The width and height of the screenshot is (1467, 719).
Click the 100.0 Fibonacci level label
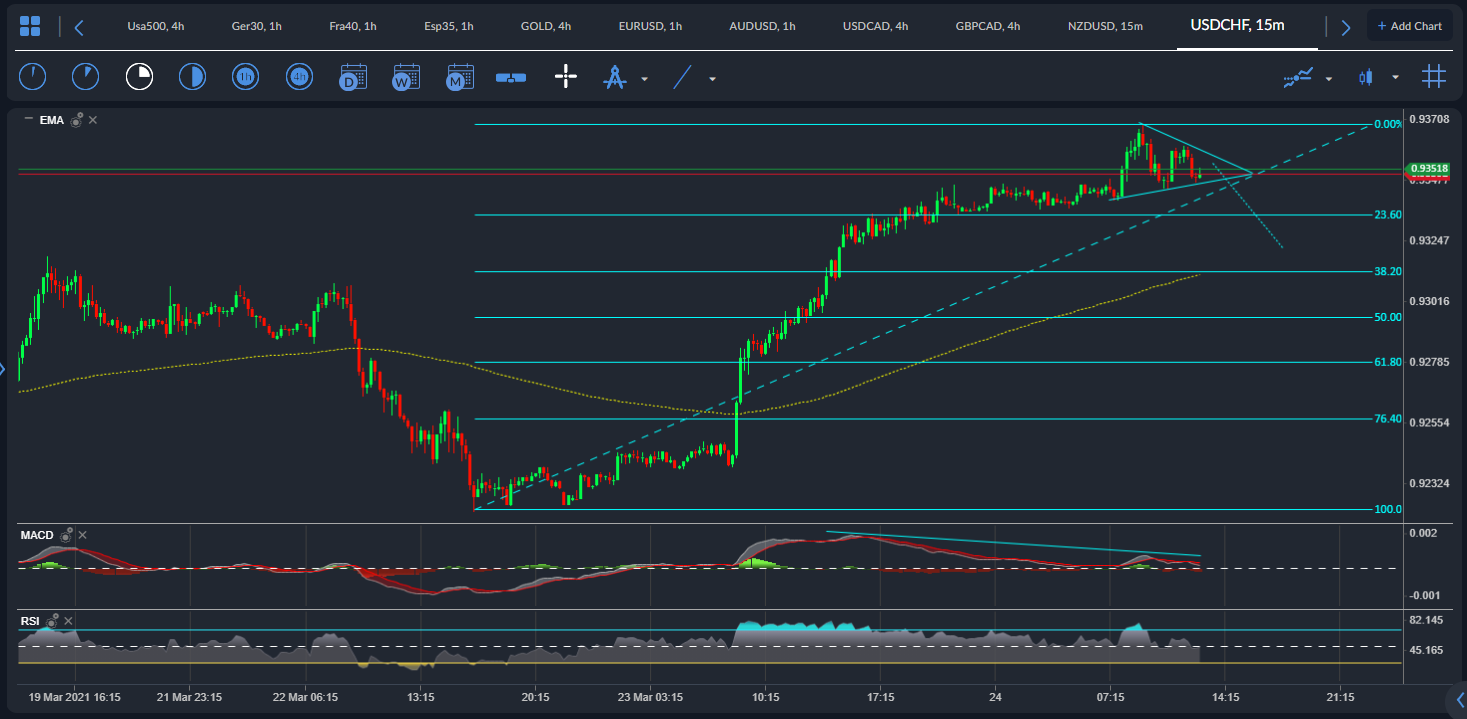(1388, 509)
